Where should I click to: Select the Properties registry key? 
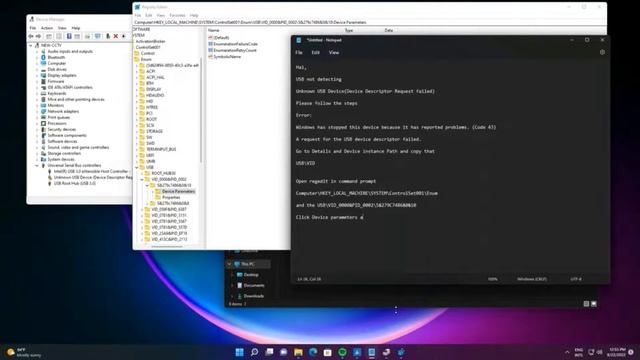point(171,198)
